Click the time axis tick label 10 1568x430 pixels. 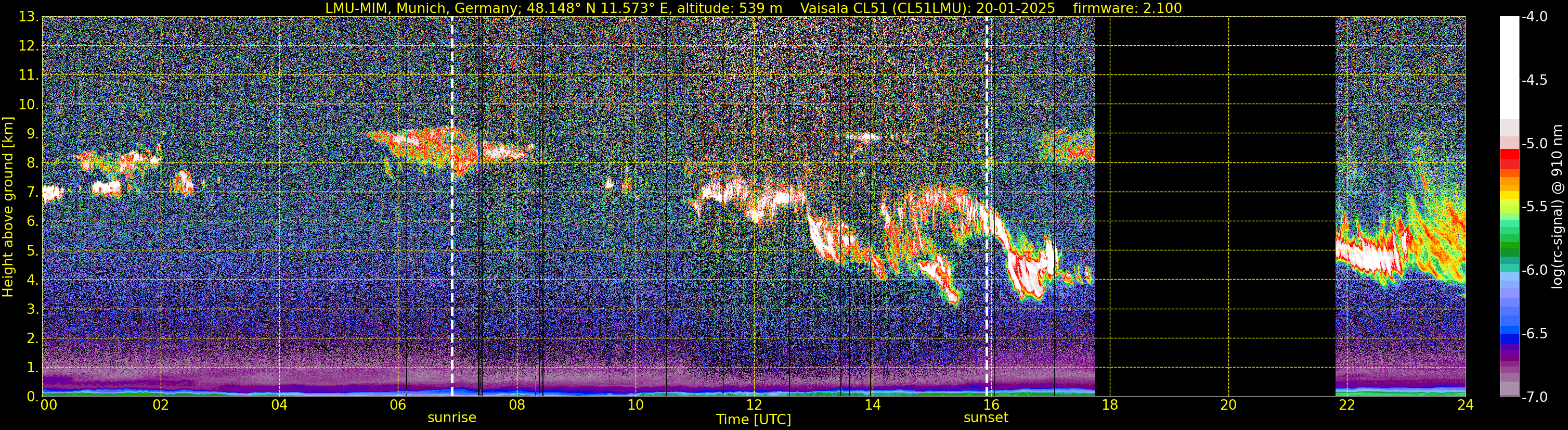[636, 405]
